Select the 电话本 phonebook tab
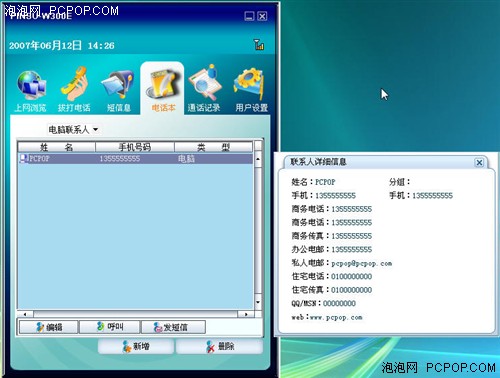The width and height of the screenshot is (500, 378). click(163, 89)
